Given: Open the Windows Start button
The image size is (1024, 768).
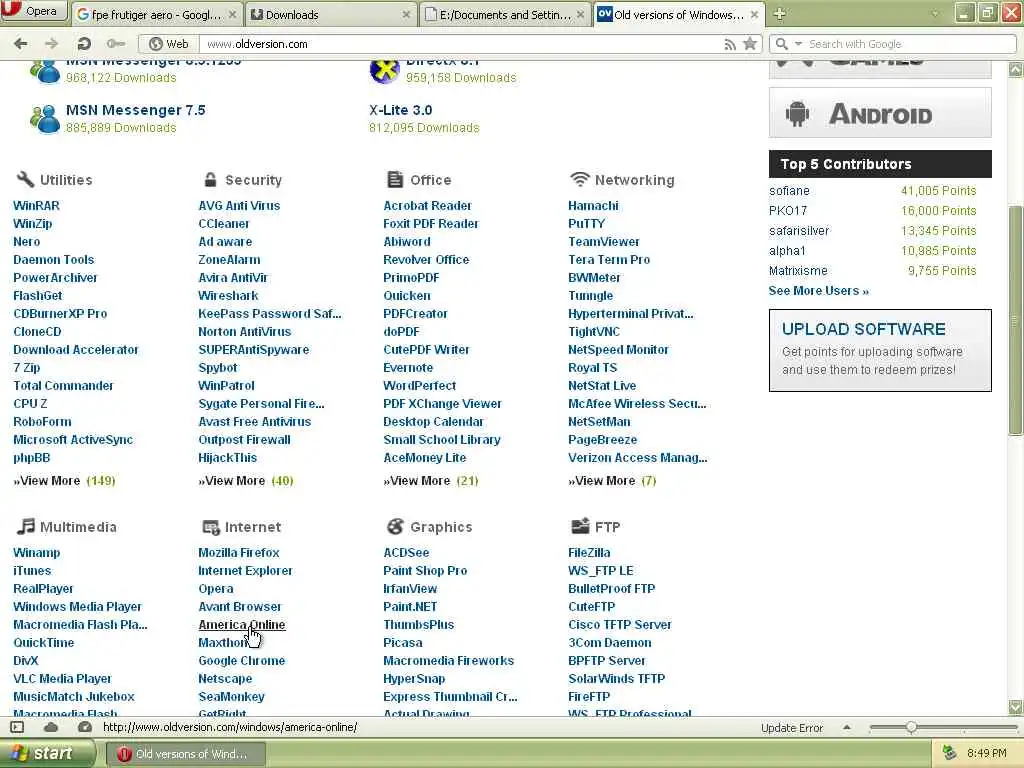Looking at the screenshot, I should pos(46,753).
